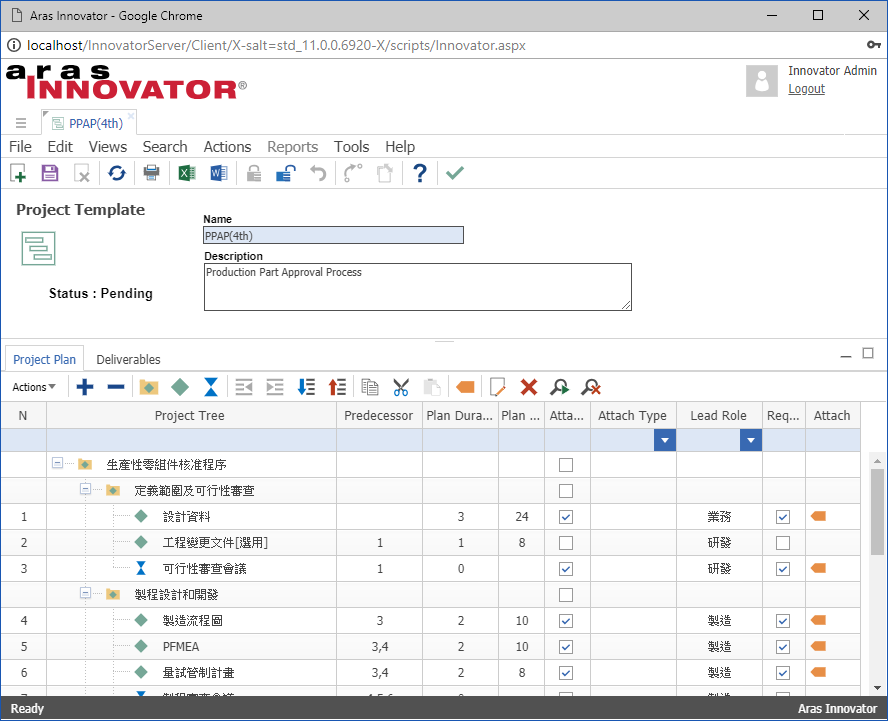Enable the attachment checkbox for 工程變更文件[選用]
The image size is (888, 721).
coord(566,542)
